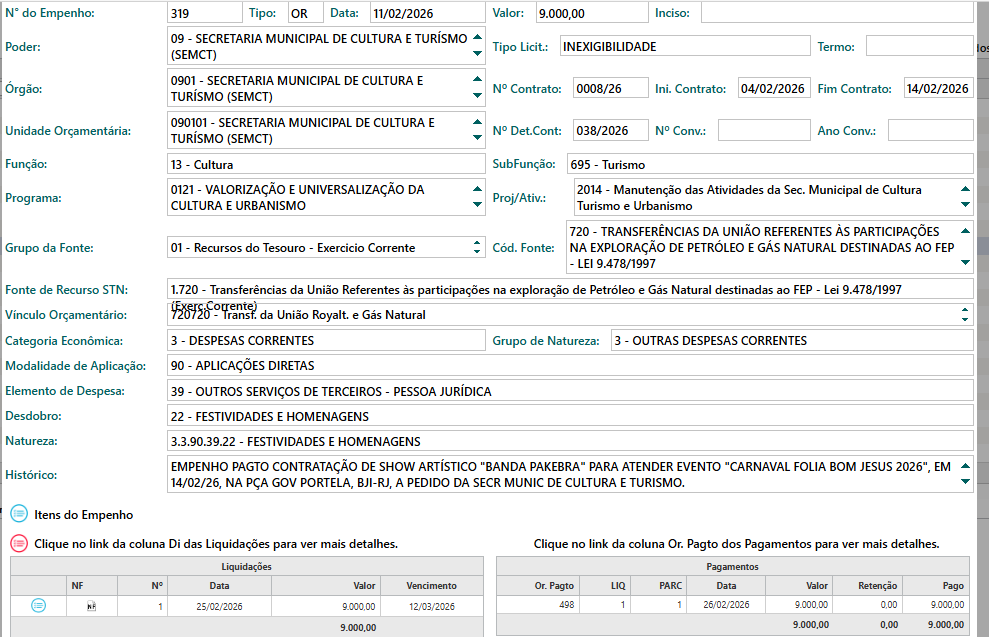989x637 pixels.
Task: Click the empty Nº Conv. field
Action: pyautogui.click(x=763, y=131)
